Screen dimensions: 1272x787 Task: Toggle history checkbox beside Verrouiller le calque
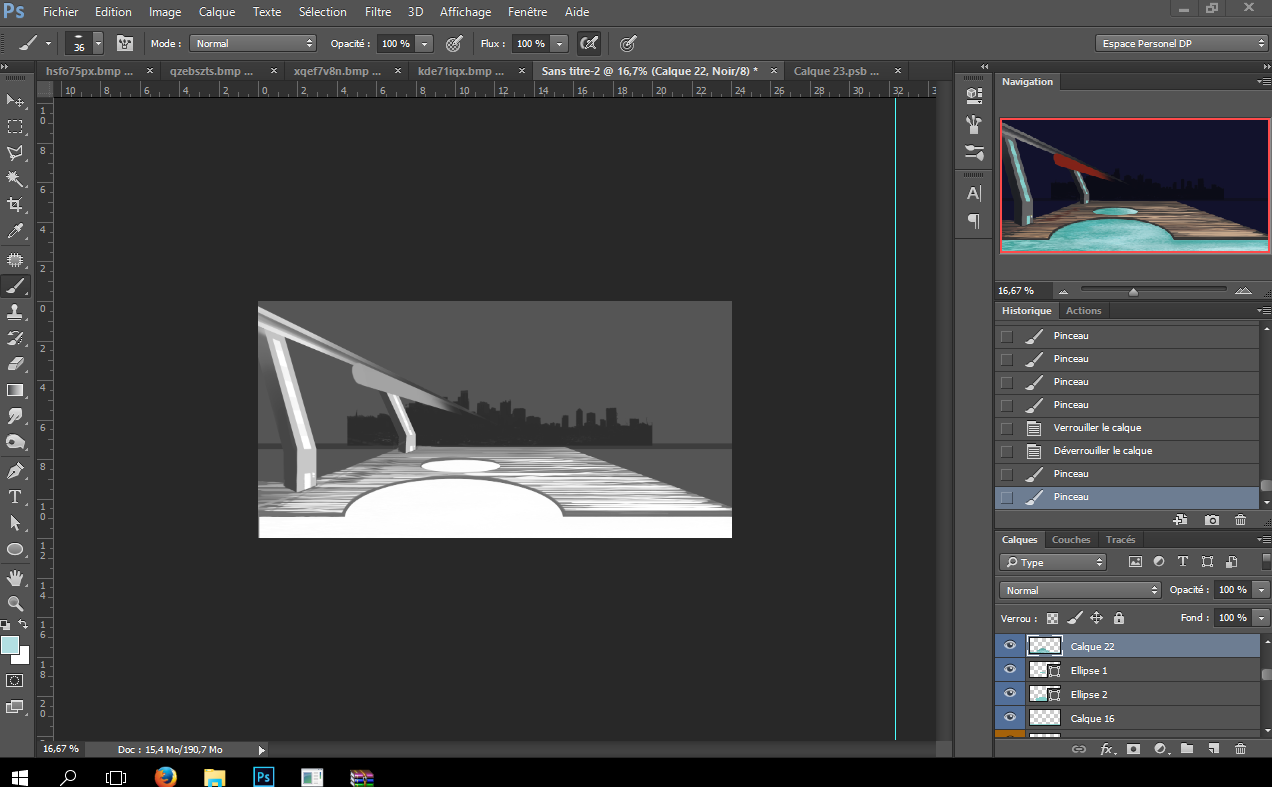(x=1006, y=428)
